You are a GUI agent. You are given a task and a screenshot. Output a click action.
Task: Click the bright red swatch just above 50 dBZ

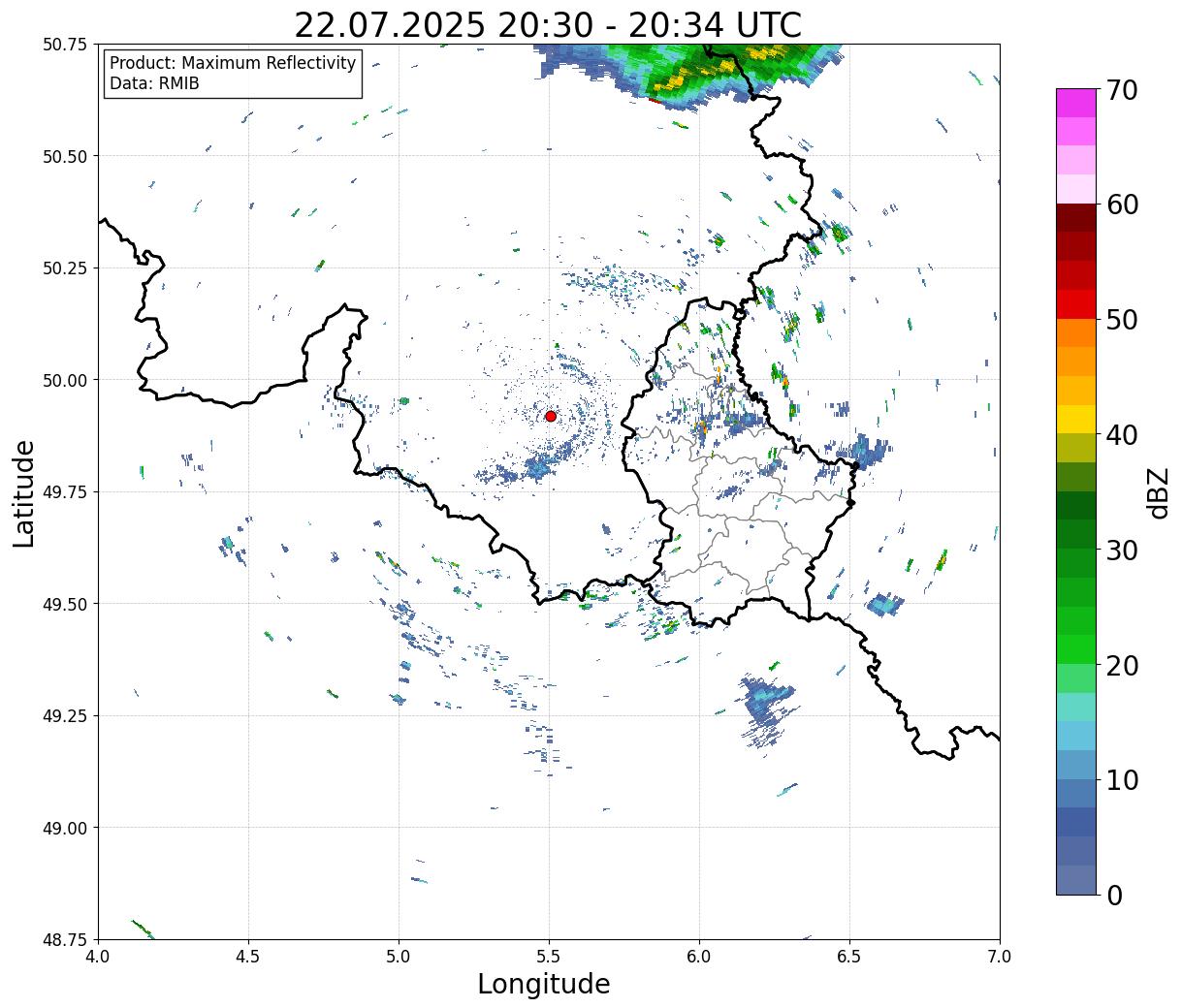pyautogui.click(x=1076, y=303)
